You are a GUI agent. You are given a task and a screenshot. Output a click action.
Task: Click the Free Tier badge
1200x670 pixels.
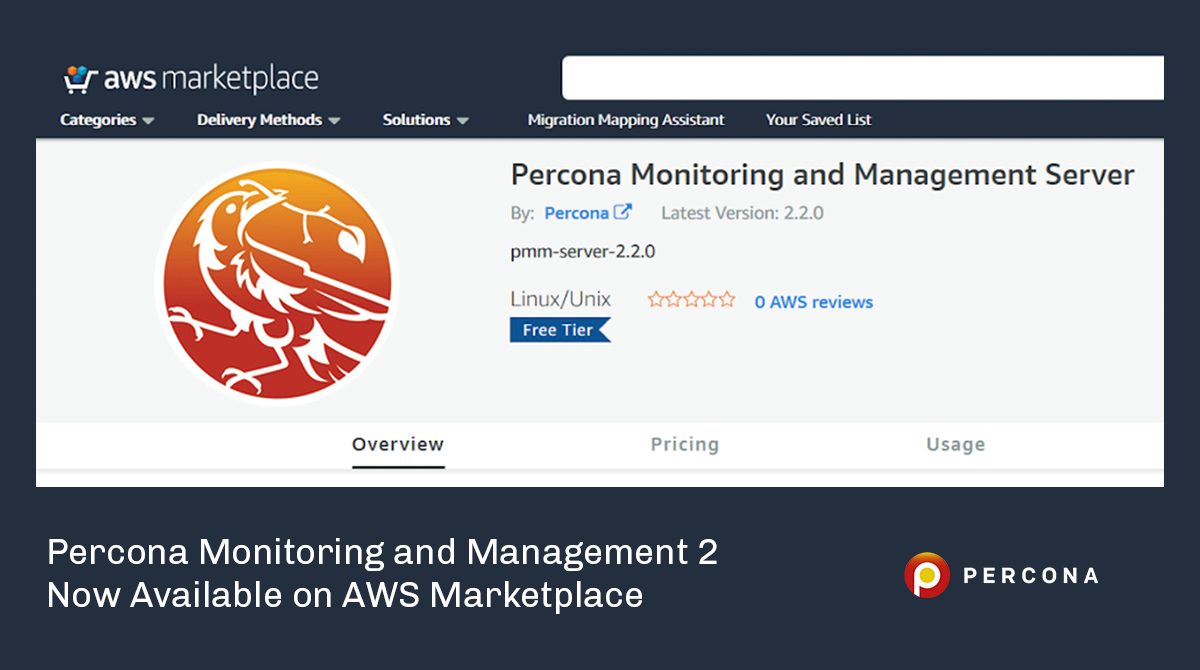click(x=560, y=330)
